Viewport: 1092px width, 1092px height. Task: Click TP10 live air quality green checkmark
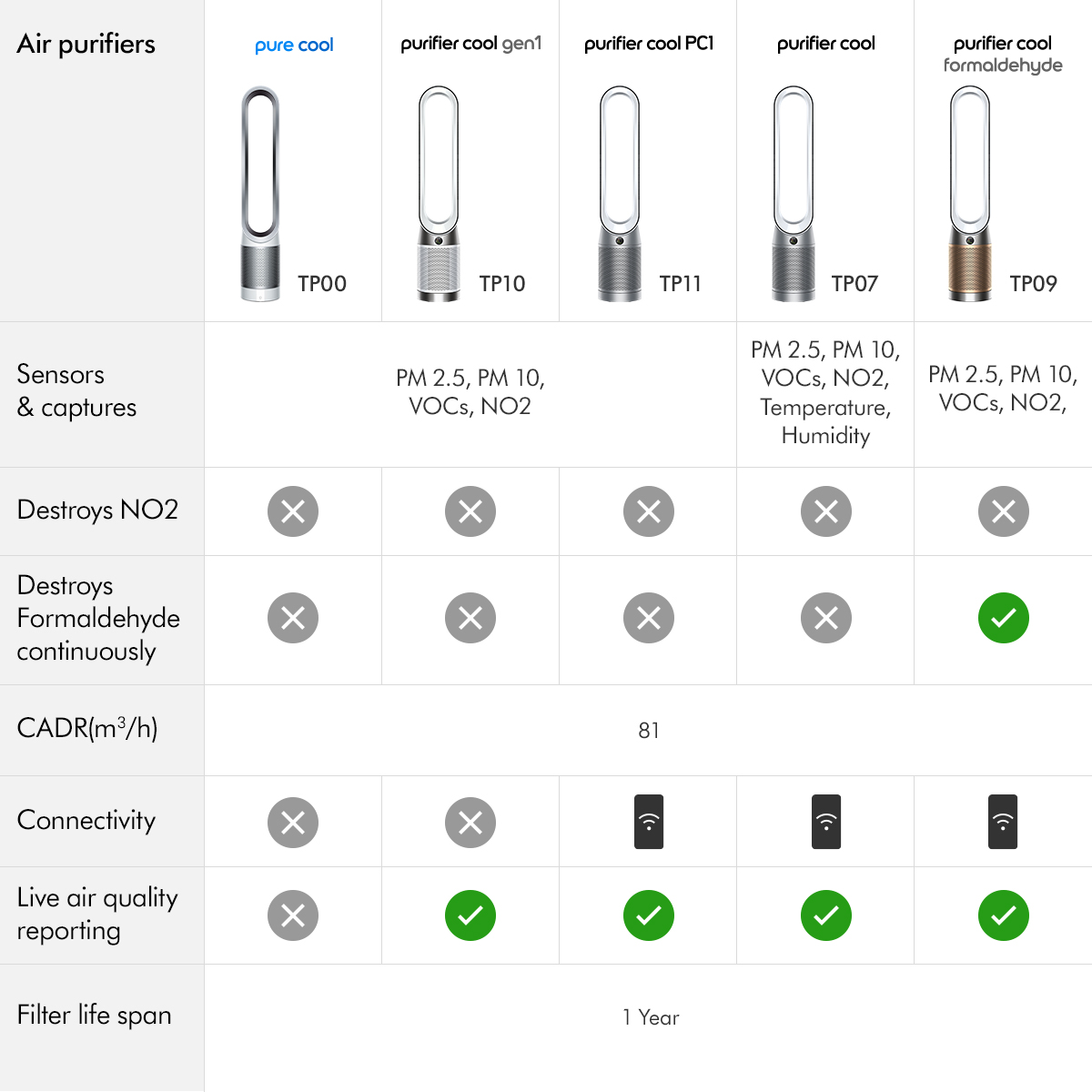[x=470, y=915]
